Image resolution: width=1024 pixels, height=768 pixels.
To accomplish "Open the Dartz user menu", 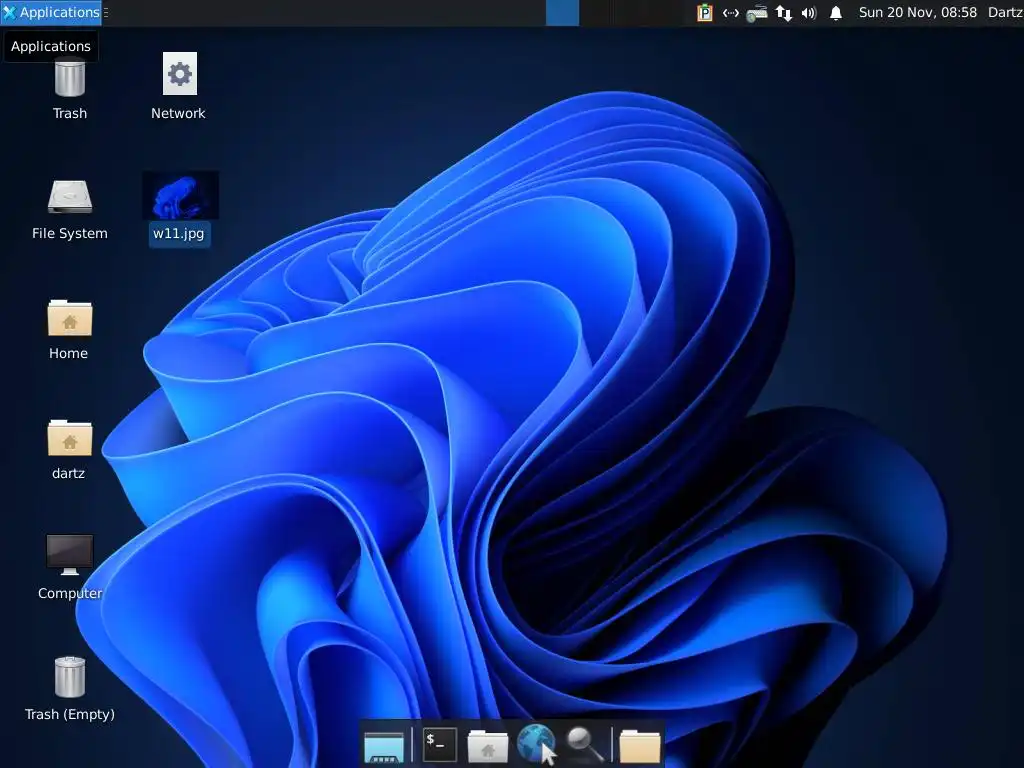I will coord(1005,12).
